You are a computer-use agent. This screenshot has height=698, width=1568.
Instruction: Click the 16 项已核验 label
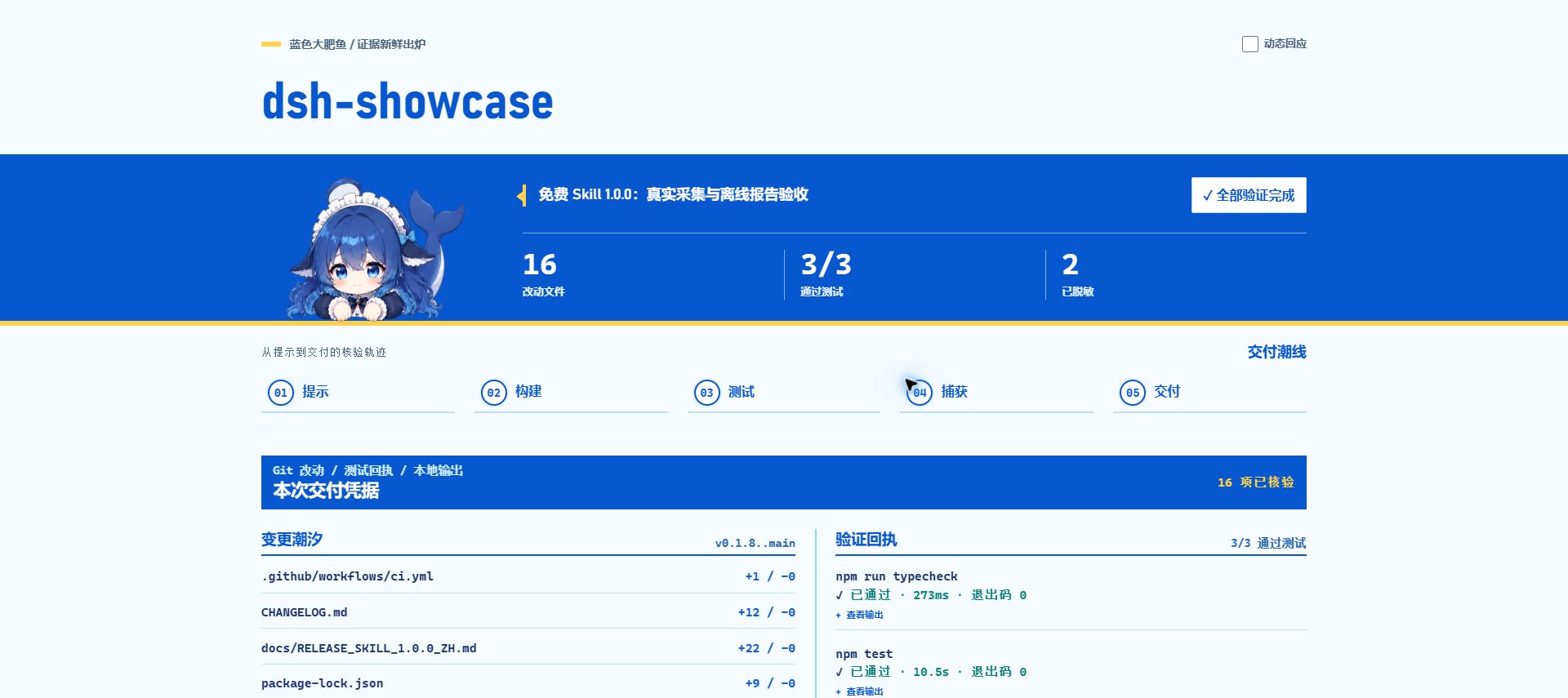click(x=1256, y=482)
